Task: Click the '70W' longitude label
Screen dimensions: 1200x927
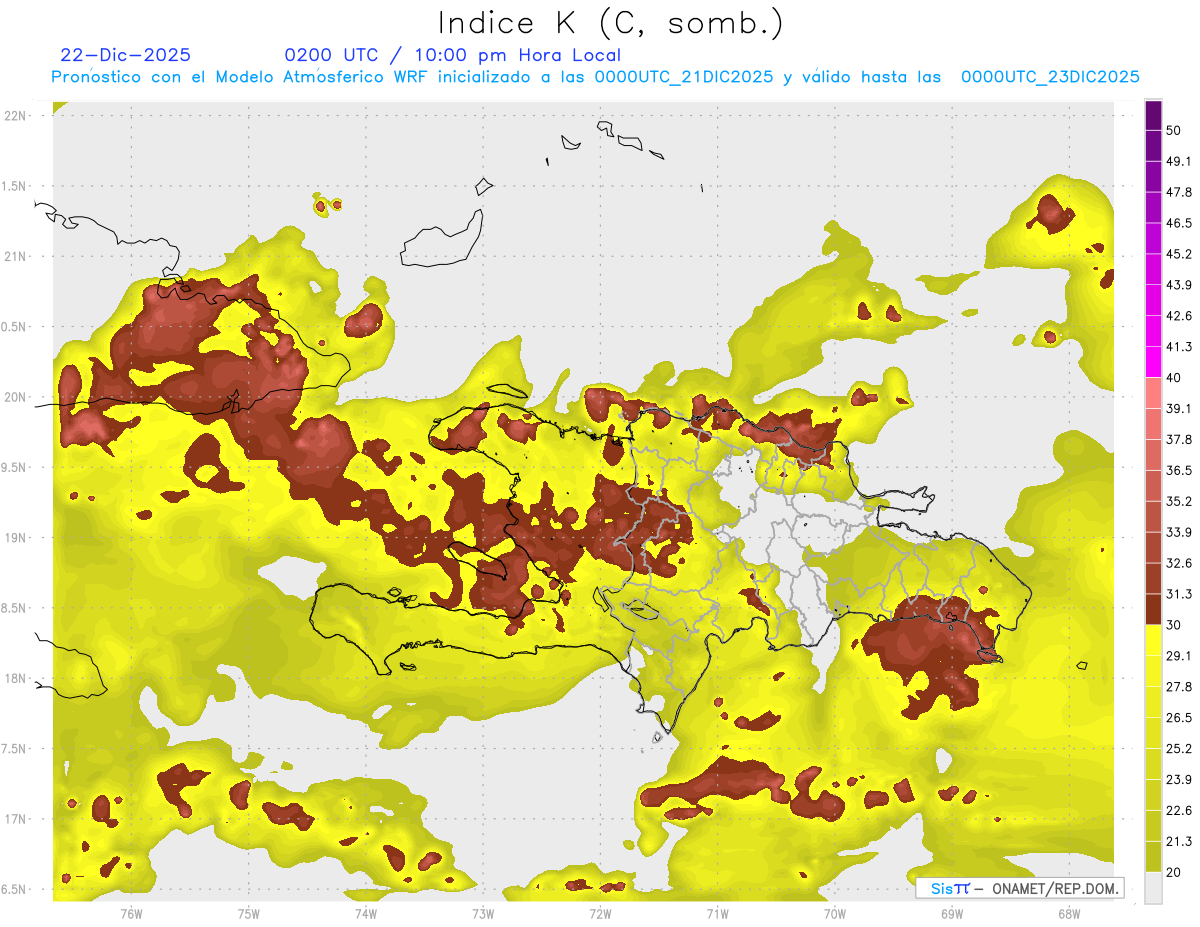Action: click(x=835, y=914)
